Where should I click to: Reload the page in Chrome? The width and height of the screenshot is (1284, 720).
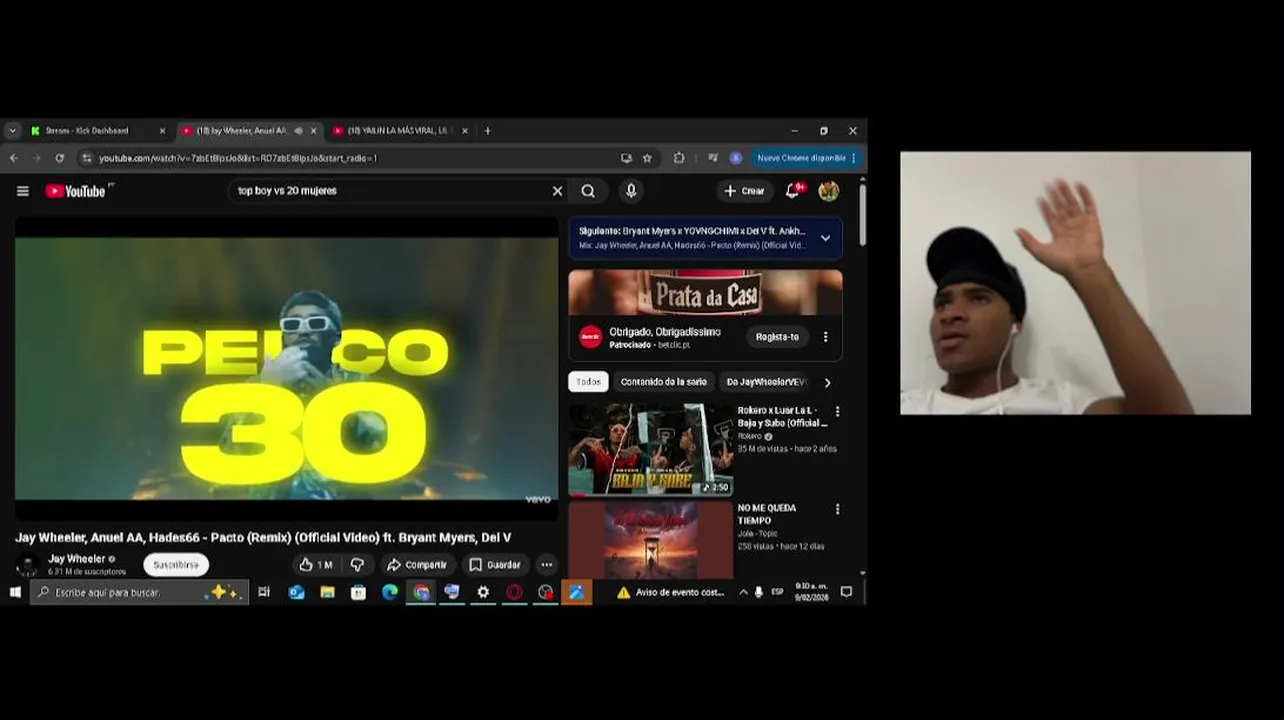[59, 158]
